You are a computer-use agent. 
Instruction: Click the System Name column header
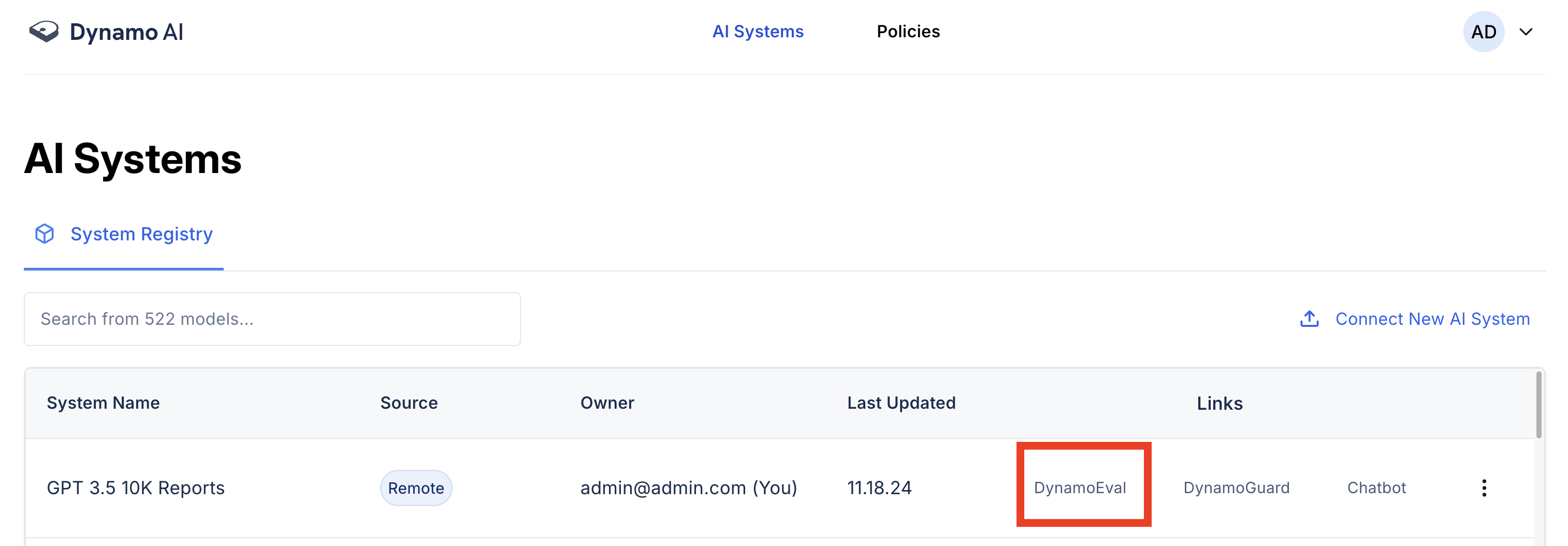104,403
